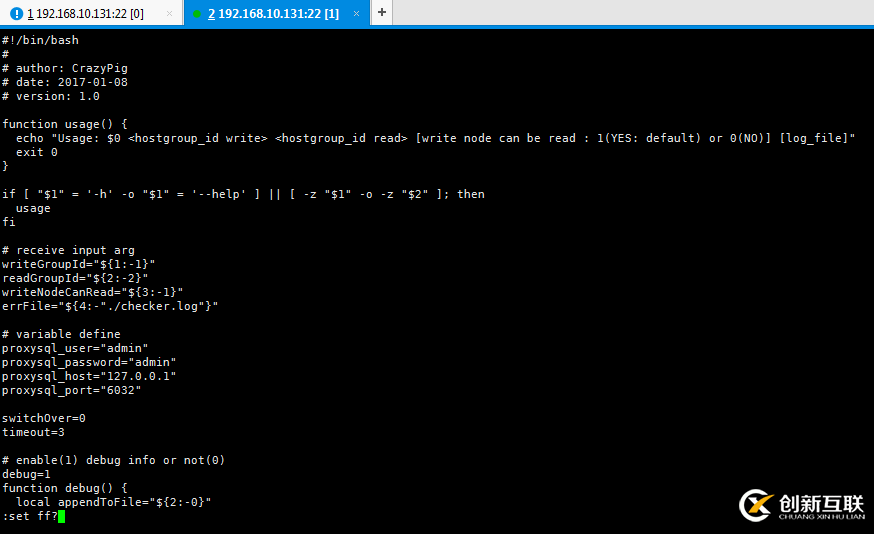874x534 pixels.
Task: Click the writeGroupId="${1:-1}" line
Action: [79, 264]
